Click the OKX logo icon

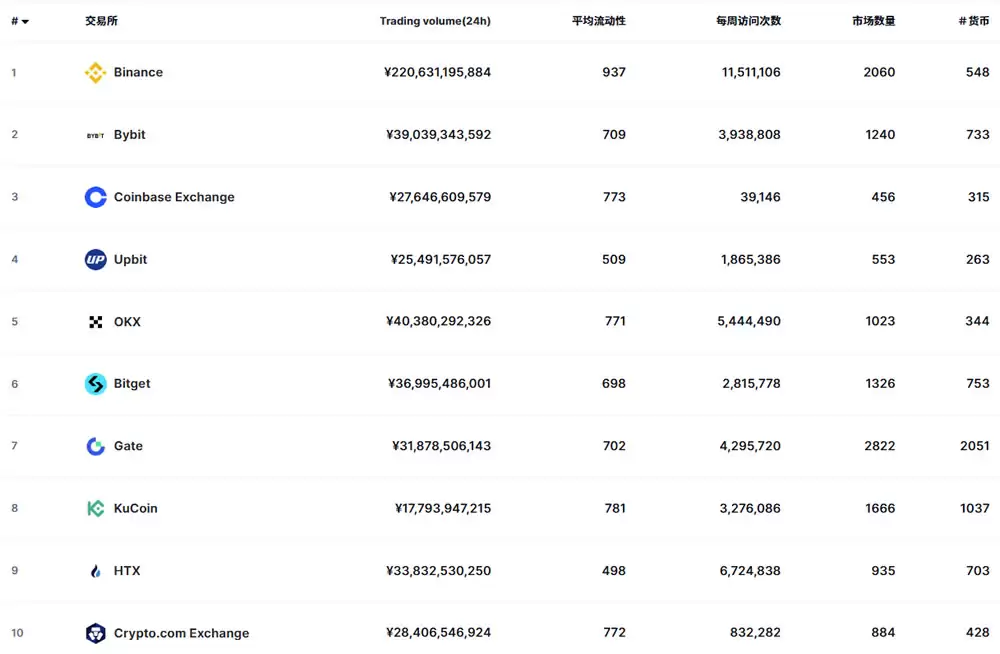pos(95,322)
